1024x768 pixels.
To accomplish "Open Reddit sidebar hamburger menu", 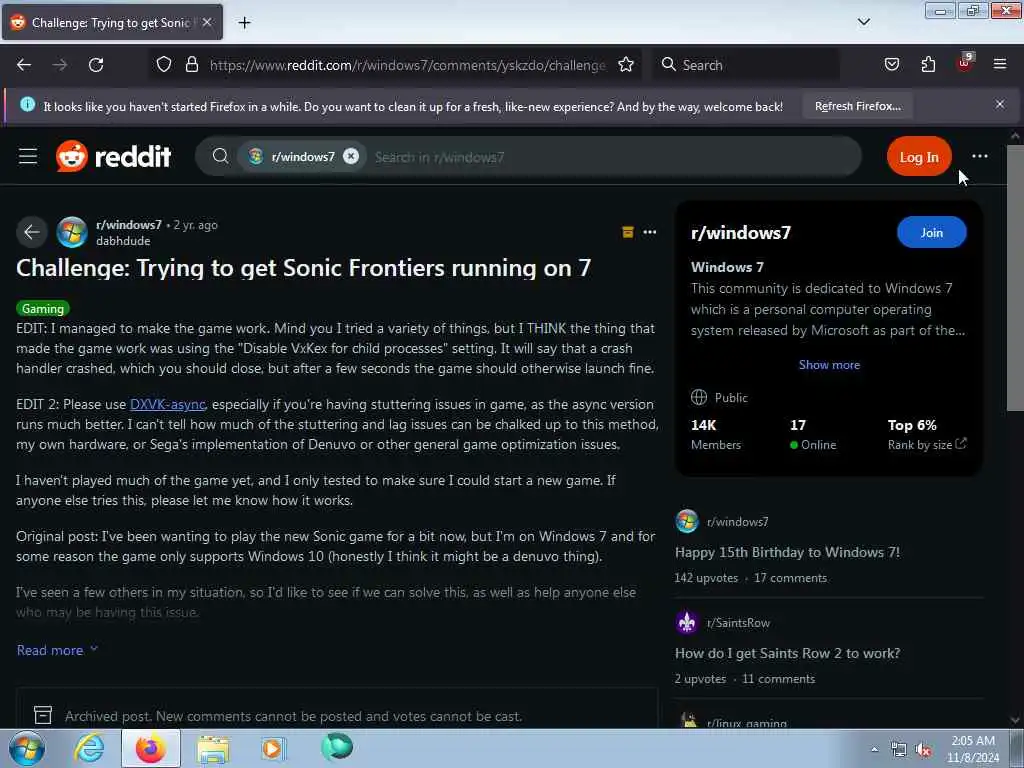I will [x=27, y=157].
